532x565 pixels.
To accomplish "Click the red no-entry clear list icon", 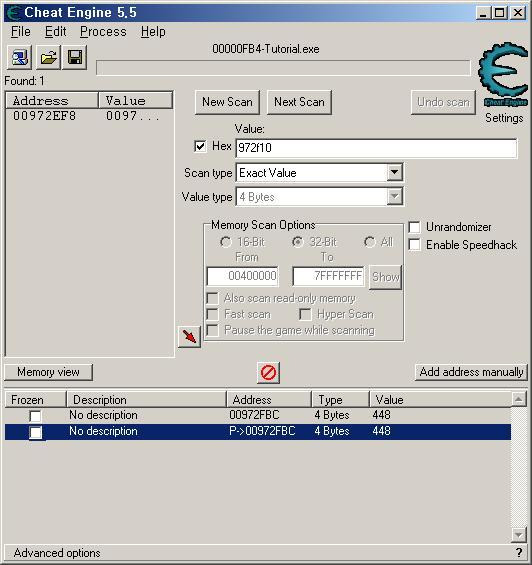I will [268, 372].
